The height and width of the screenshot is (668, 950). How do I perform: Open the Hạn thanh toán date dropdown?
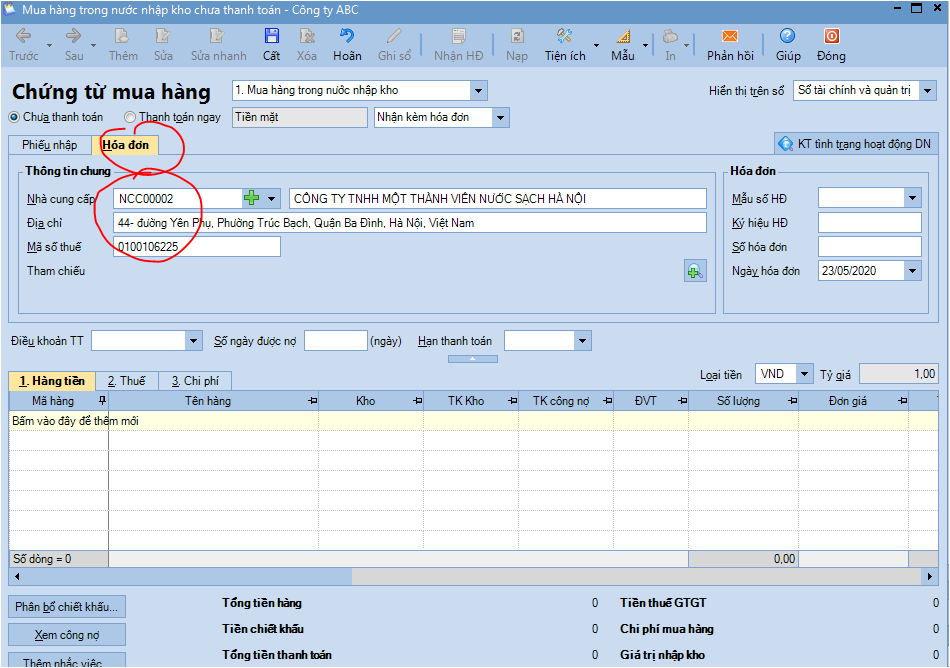[582, 340]
